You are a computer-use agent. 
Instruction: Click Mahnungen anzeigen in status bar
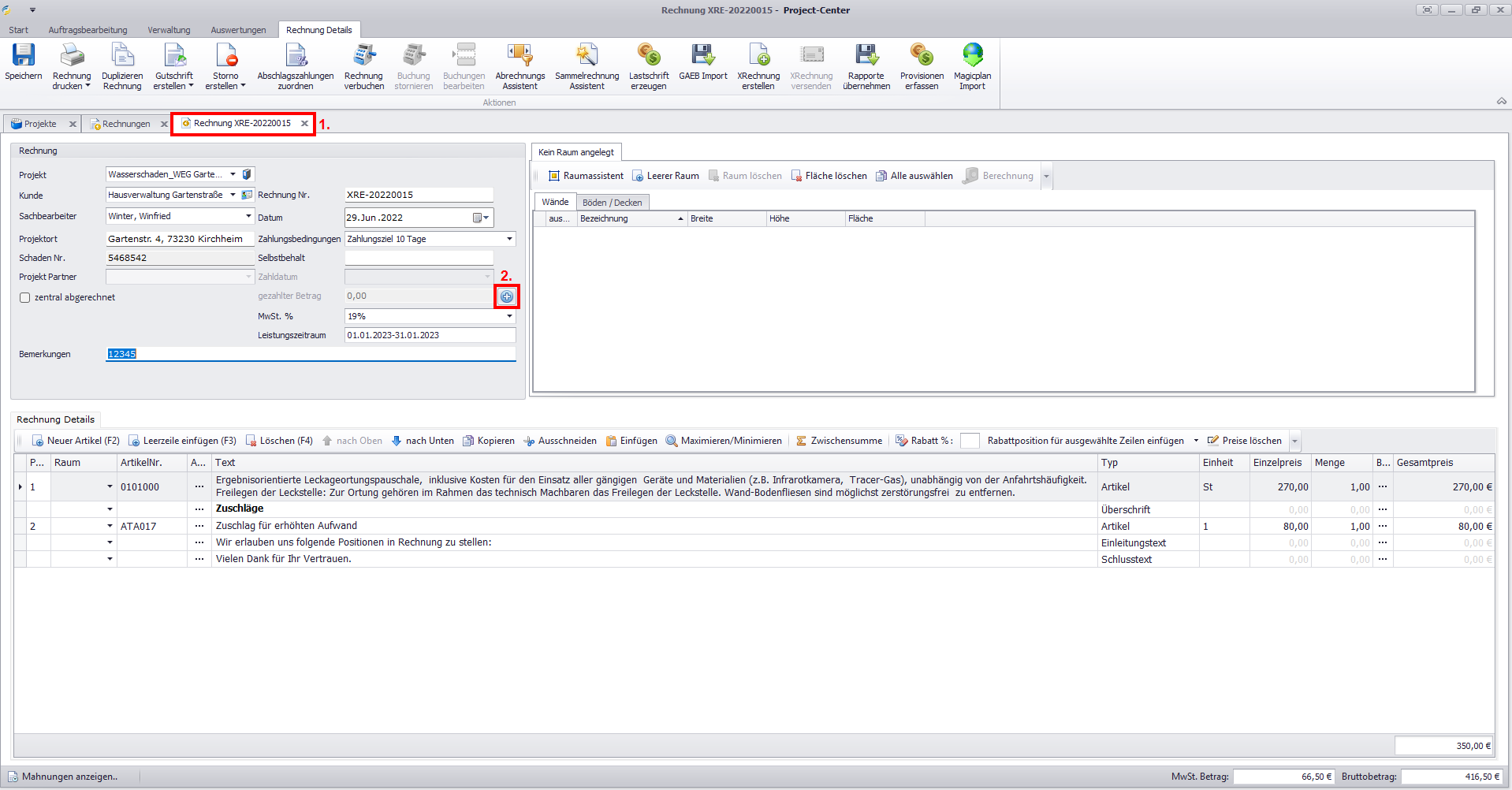63,777
